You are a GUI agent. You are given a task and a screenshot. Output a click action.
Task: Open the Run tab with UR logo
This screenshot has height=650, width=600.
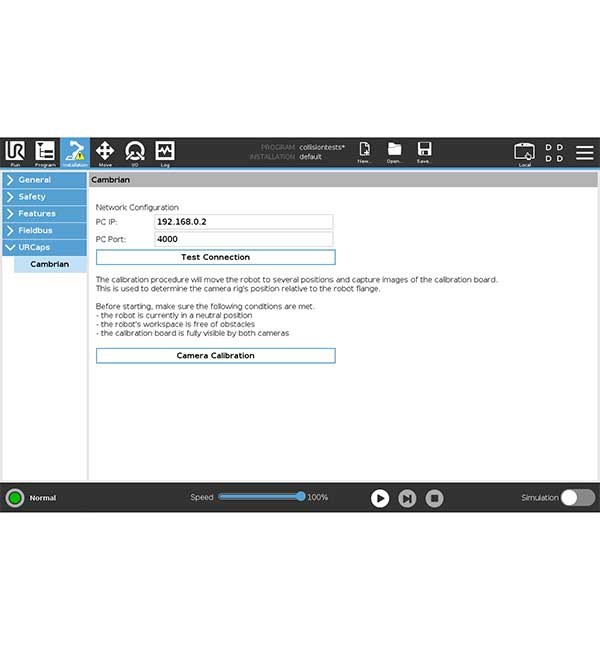pos(15,153)
